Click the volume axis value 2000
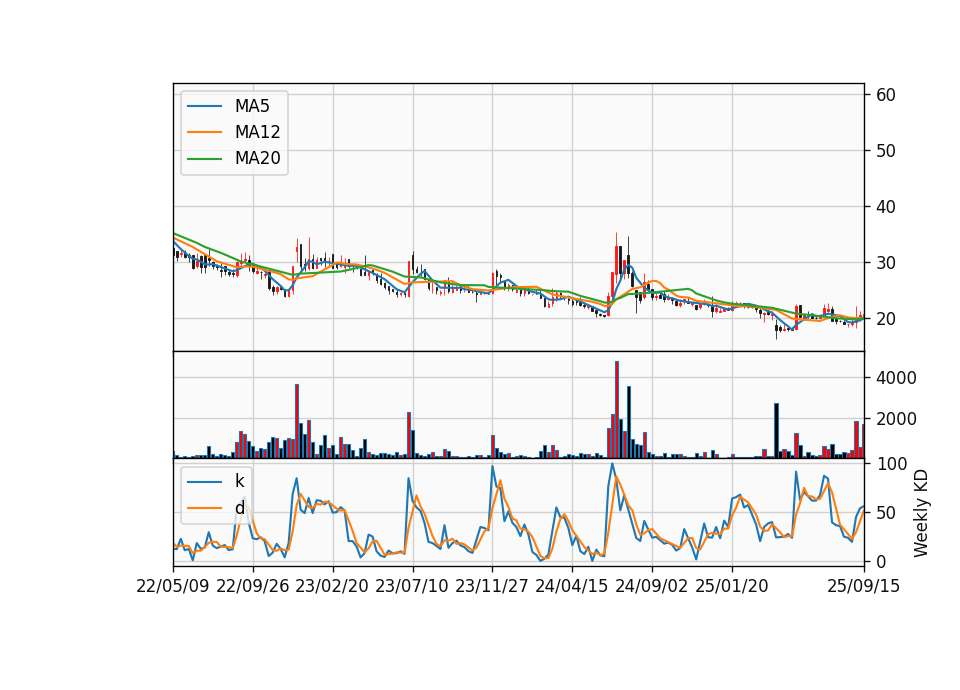The height and width of the screenshot is (690, 960). click(896, 419)
